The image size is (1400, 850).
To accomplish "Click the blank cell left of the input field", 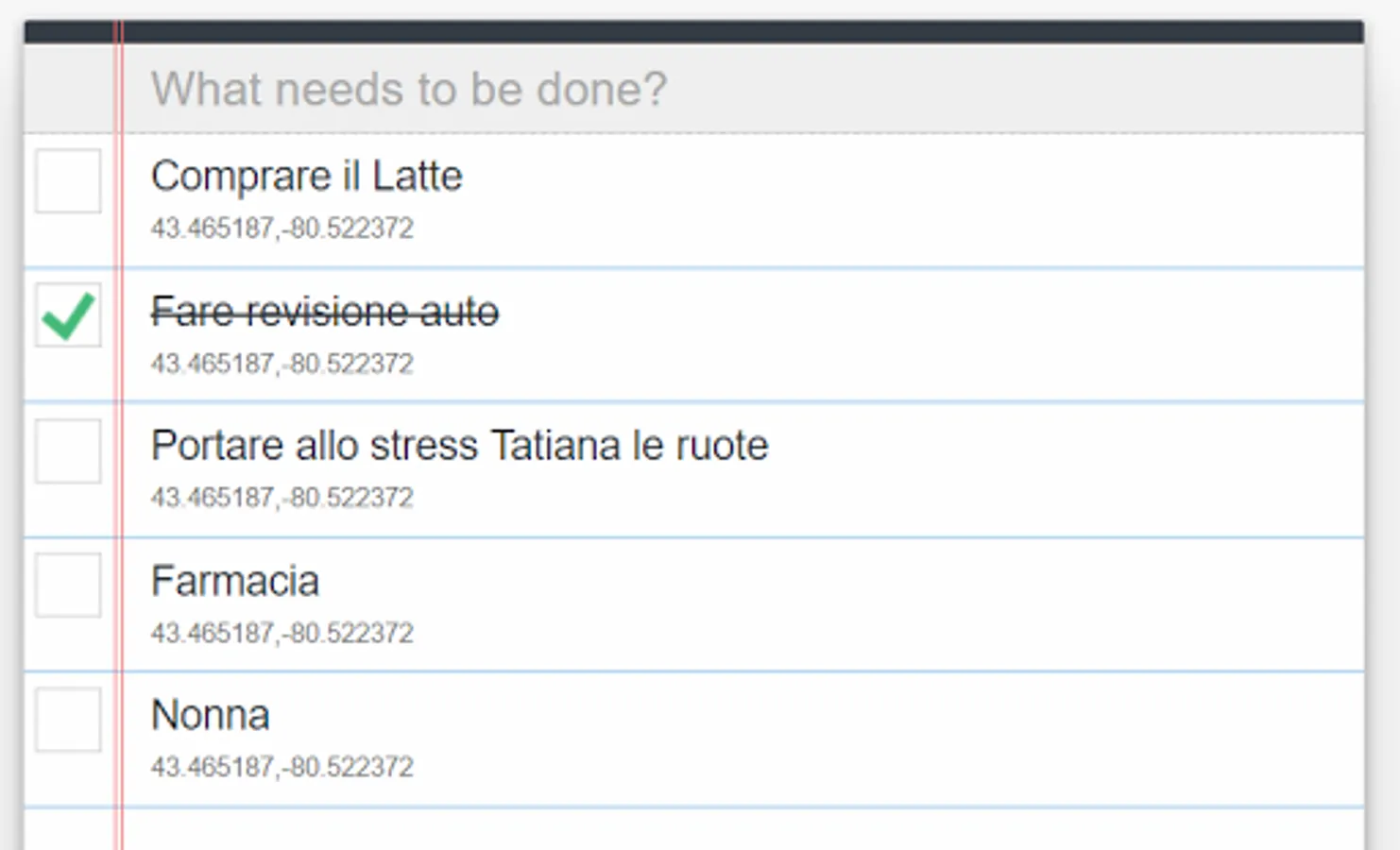I will tap(68, 90).
